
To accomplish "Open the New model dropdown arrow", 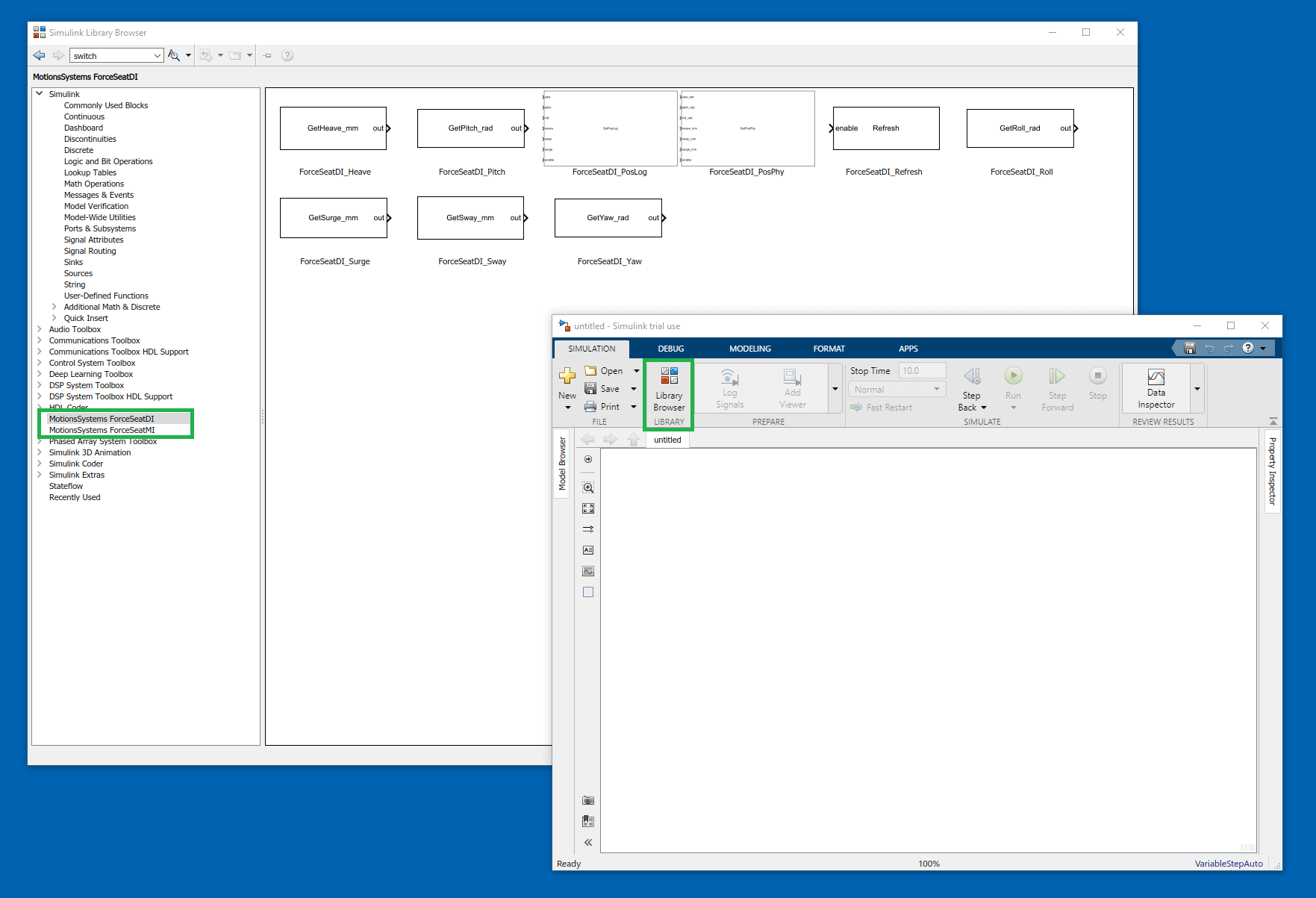I will 567,408.
